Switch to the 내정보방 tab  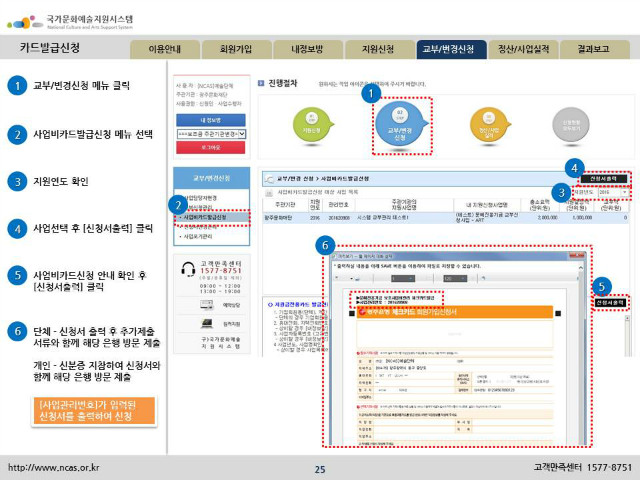307,50
